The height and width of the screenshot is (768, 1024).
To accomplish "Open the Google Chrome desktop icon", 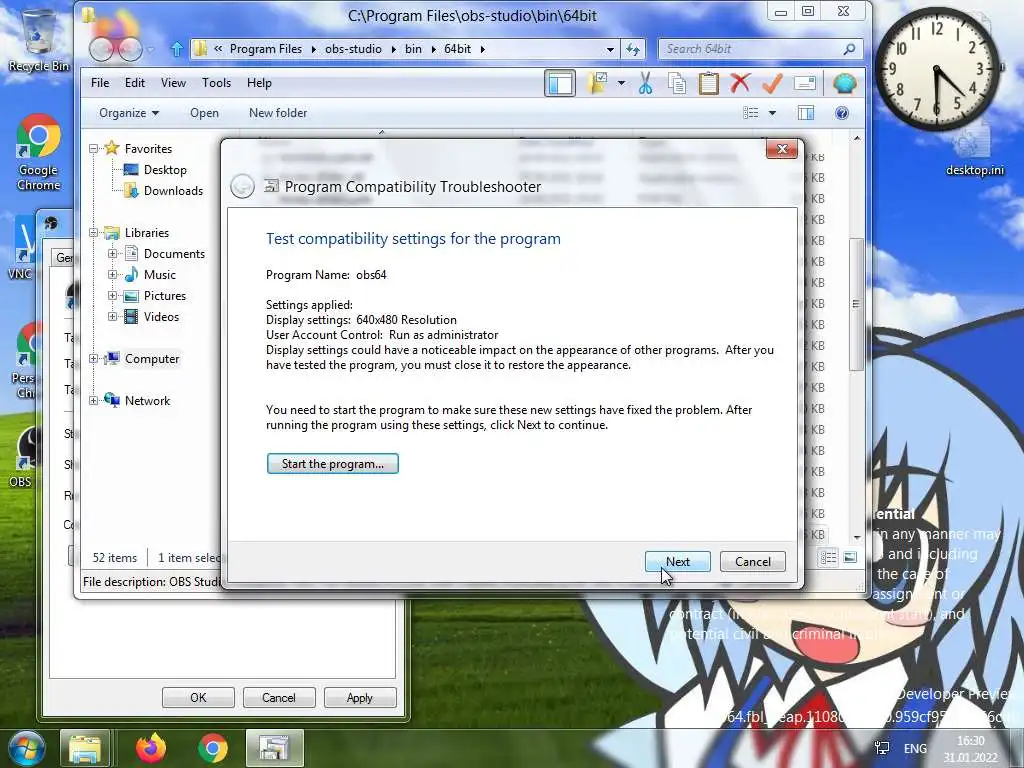I will [x=39, y=153].
